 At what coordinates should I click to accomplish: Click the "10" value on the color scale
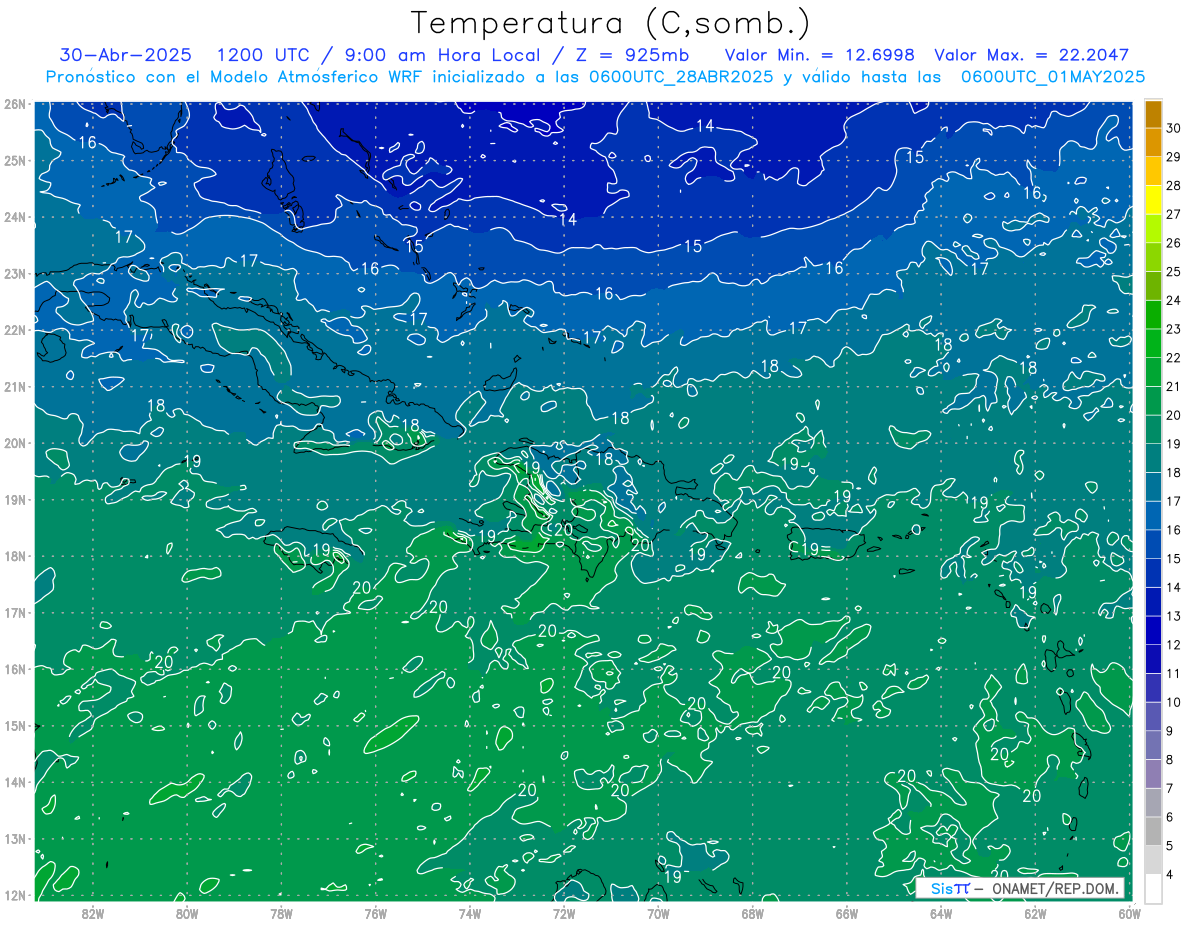[1174, 702]
